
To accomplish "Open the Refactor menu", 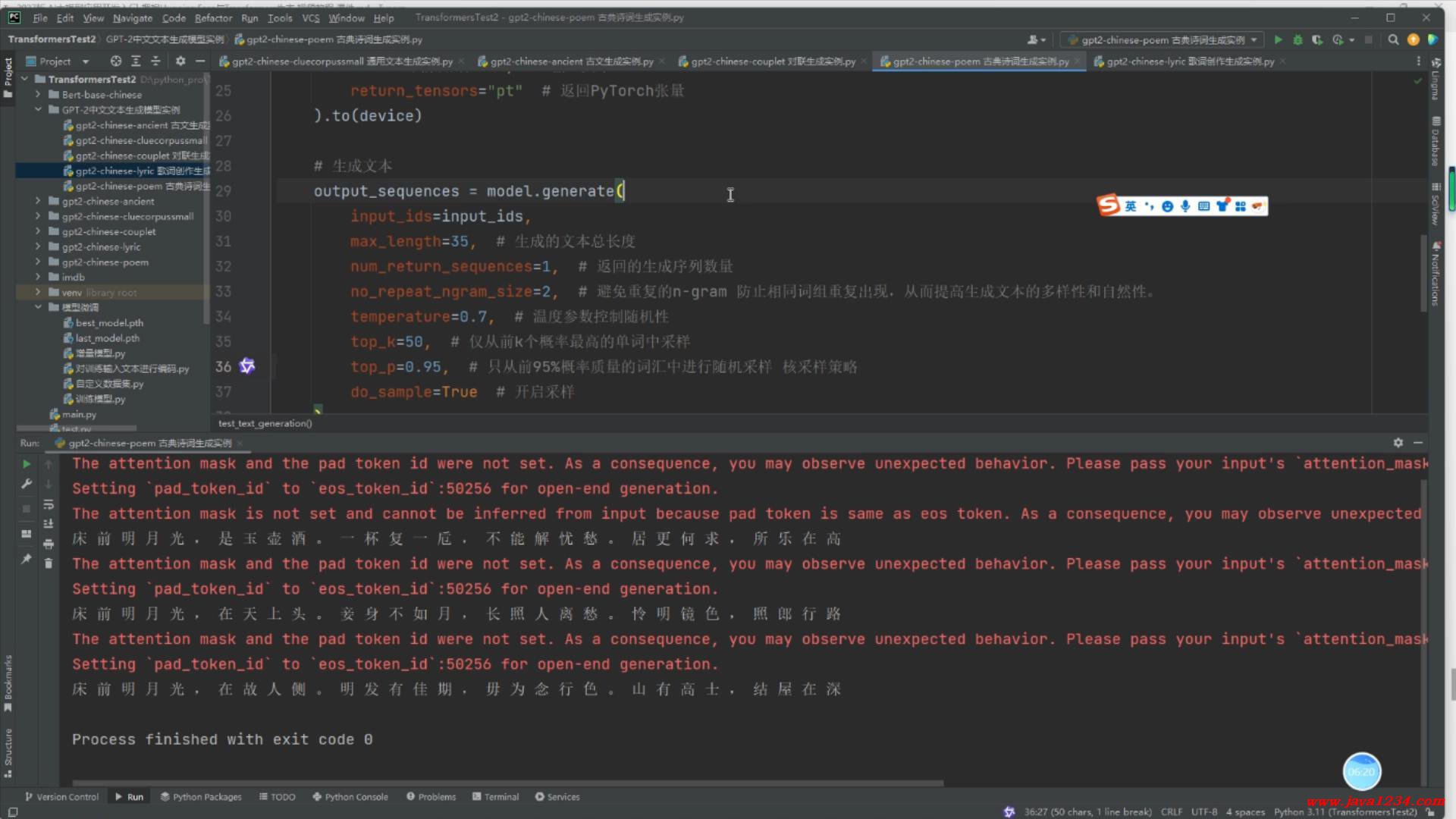I will tap(213, 17).
